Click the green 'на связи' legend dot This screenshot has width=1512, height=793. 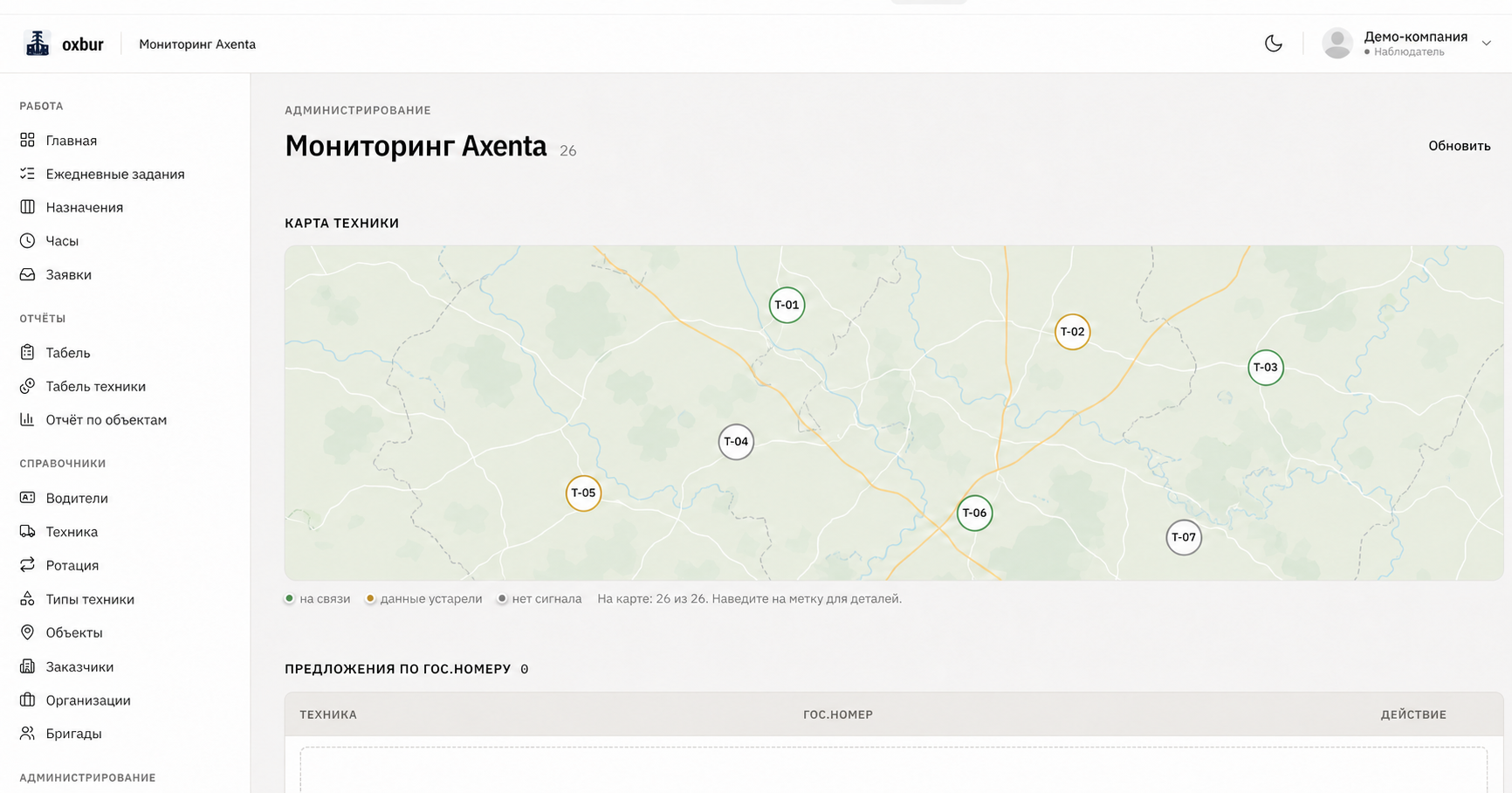[290, 598]
